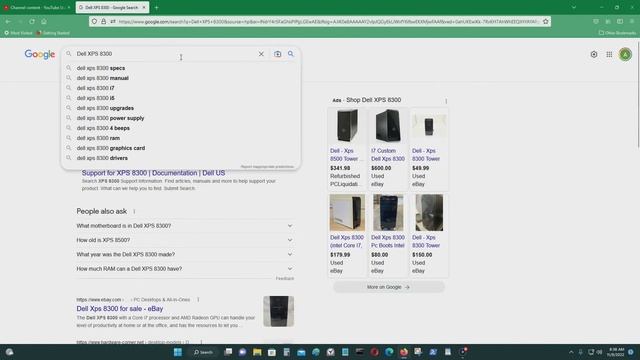Open $341.98 refurbished Xps 8500 Tower ad
Screen dimensions: 640x360
(x=347, y=149)
